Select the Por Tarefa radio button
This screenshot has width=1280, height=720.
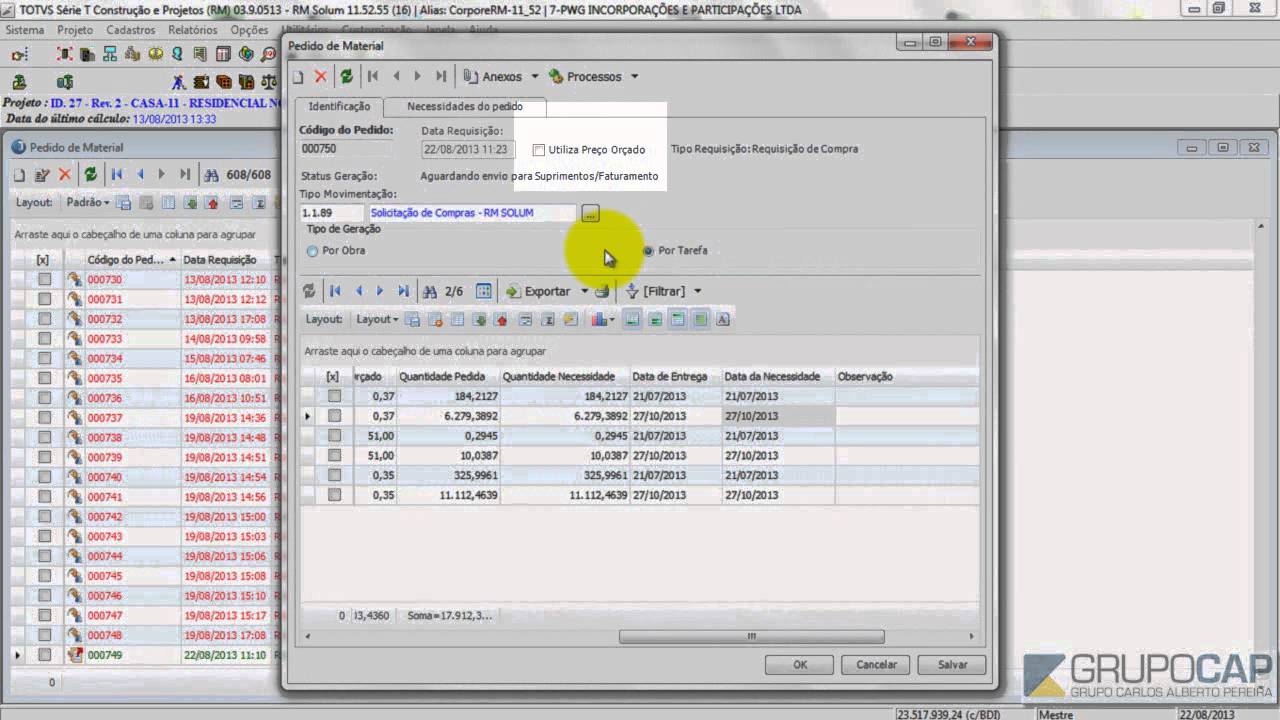click(648, 251)
